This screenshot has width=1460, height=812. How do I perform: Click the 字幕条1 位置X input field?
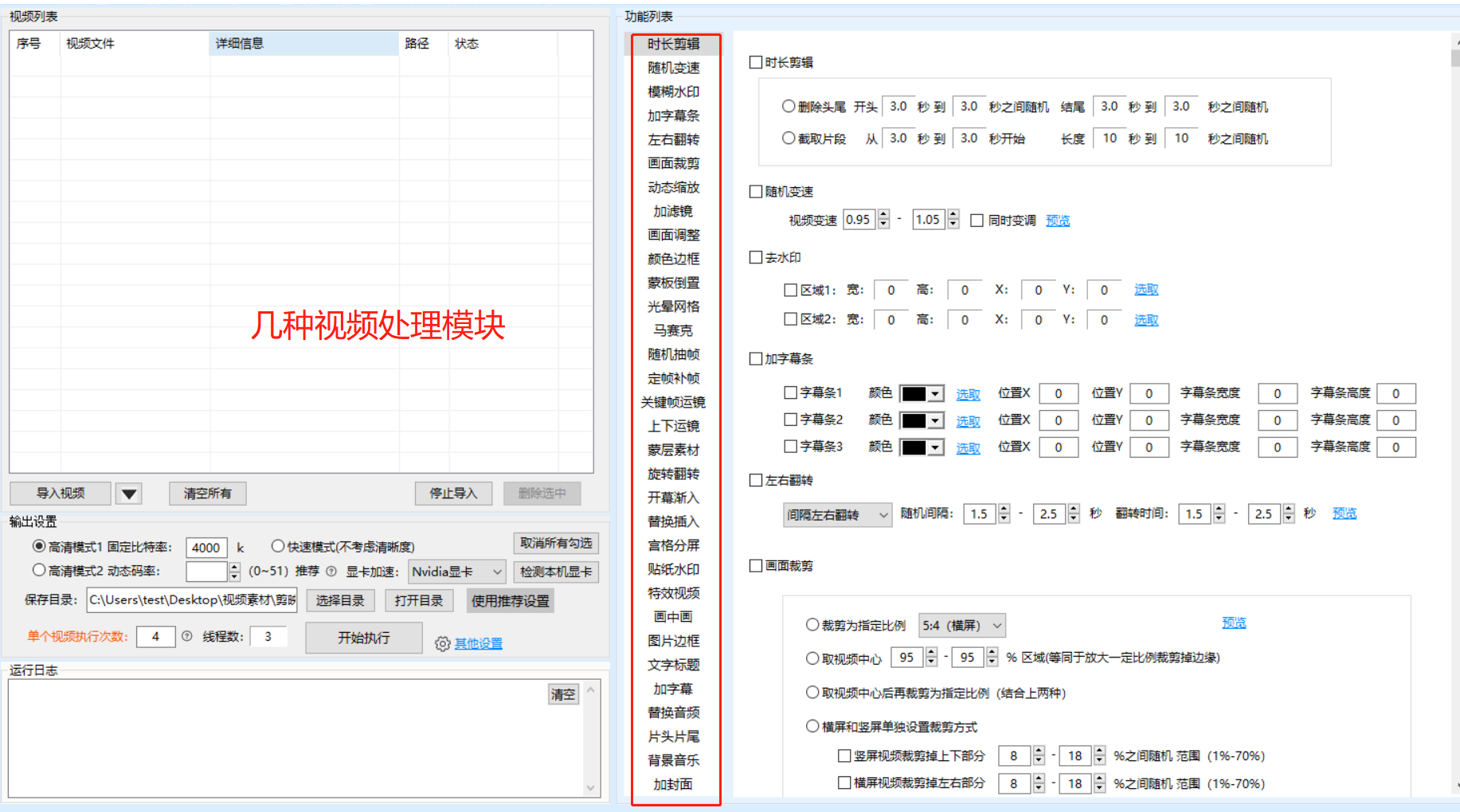pos(1059,393)
